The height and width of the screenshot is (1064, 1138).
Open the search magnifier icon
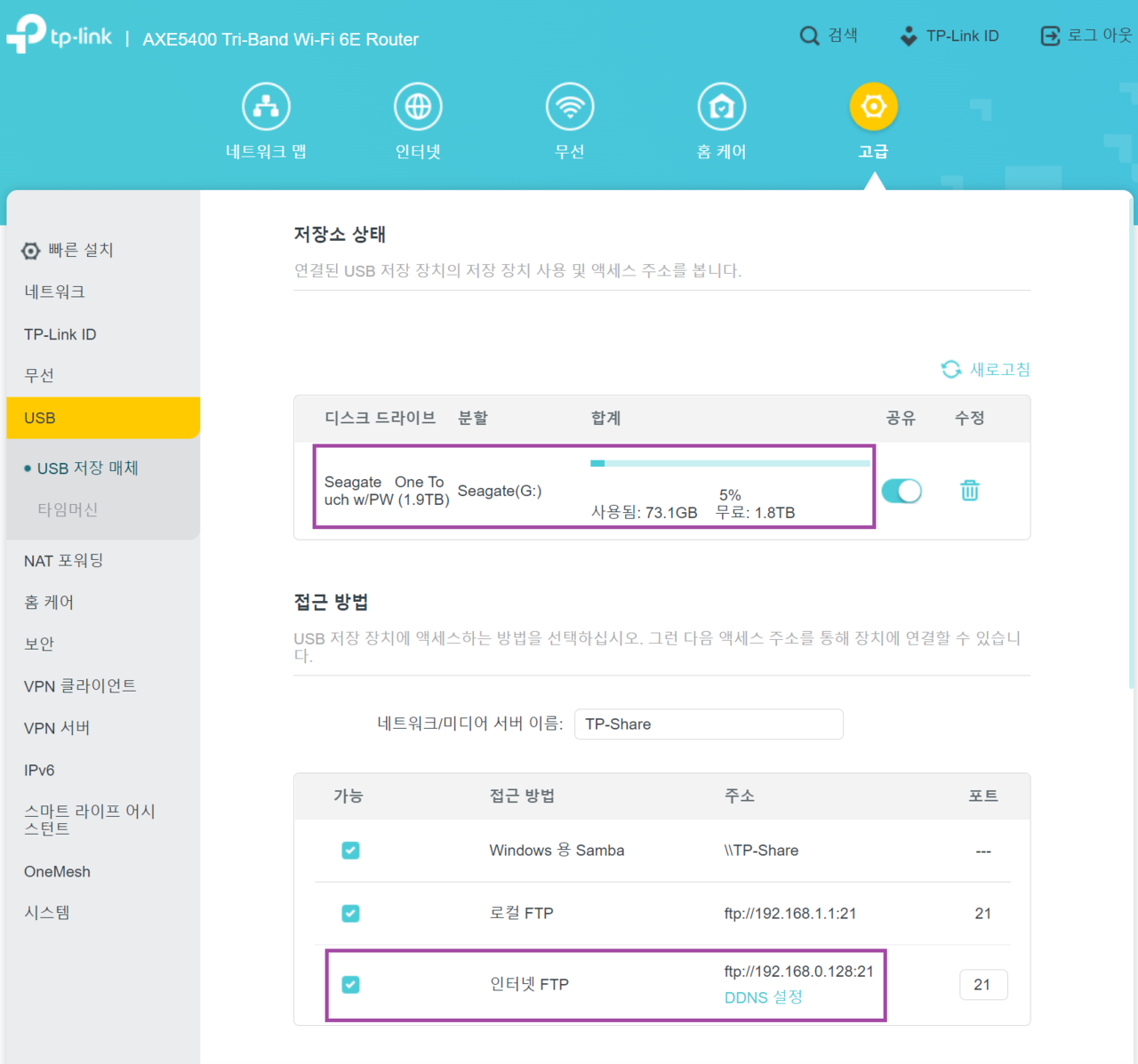[x=809, y=36]
